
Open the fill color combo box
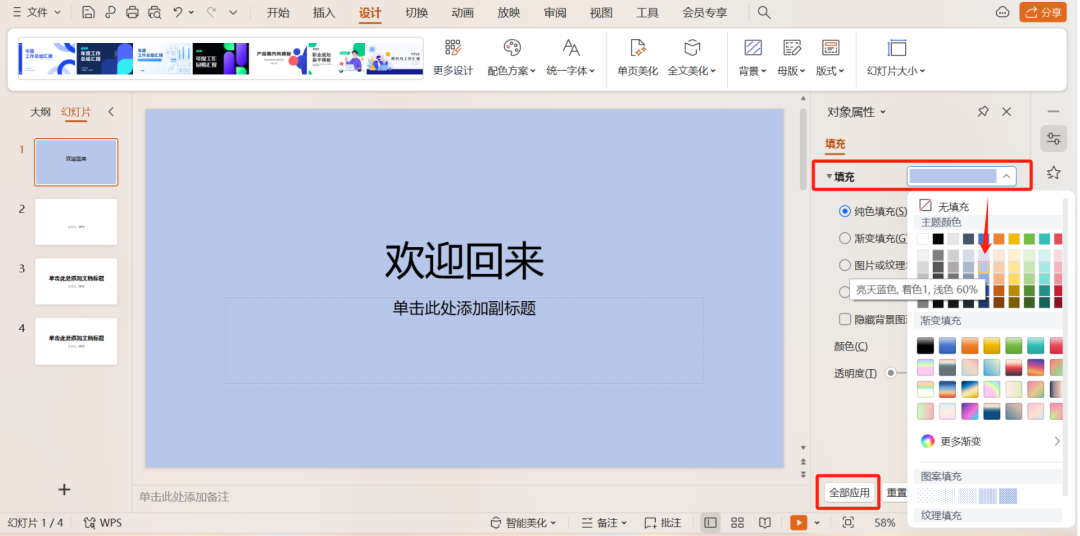click(962, 176)
